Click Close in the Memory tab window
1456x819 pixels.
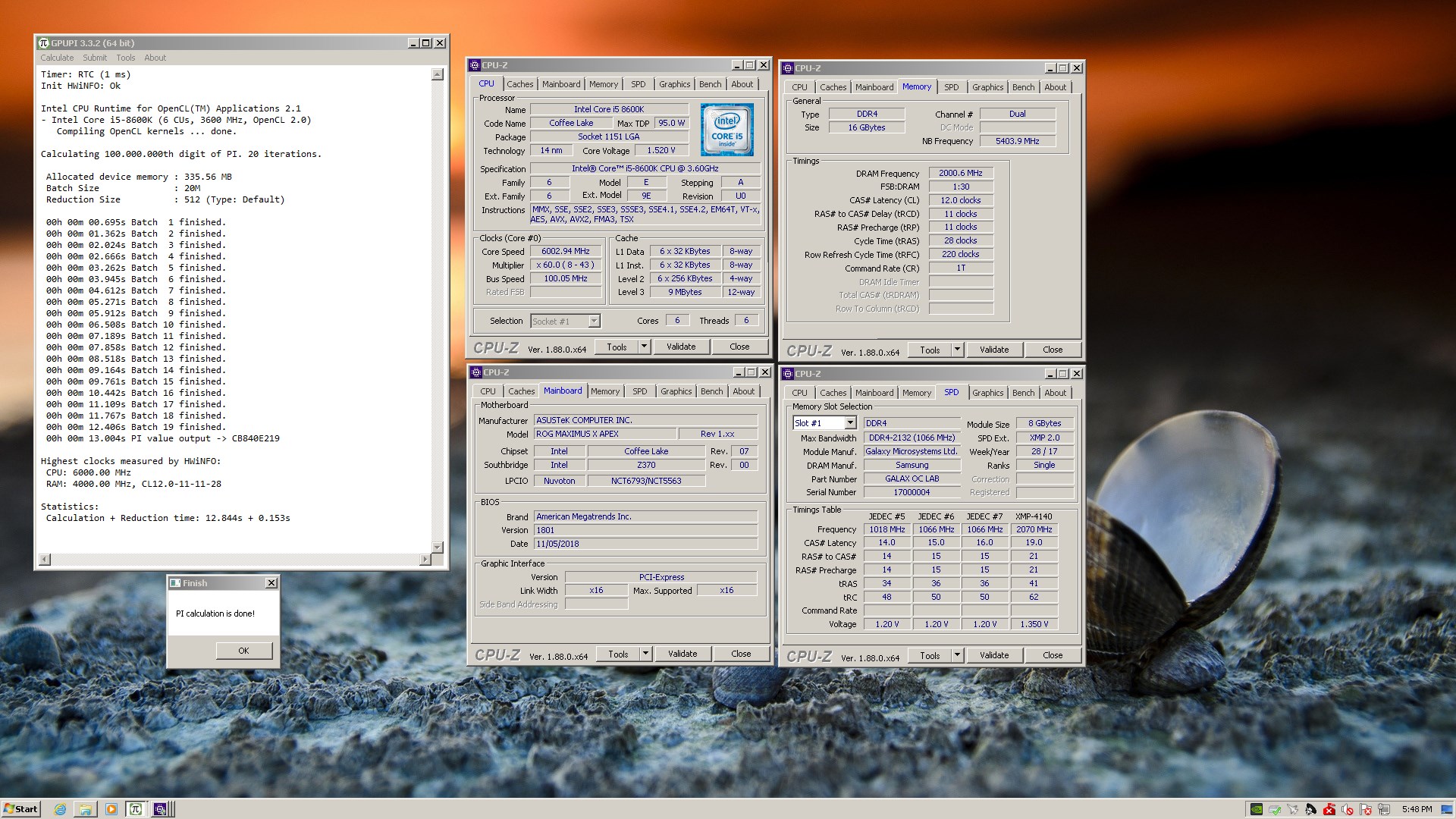coord(1053,350)
